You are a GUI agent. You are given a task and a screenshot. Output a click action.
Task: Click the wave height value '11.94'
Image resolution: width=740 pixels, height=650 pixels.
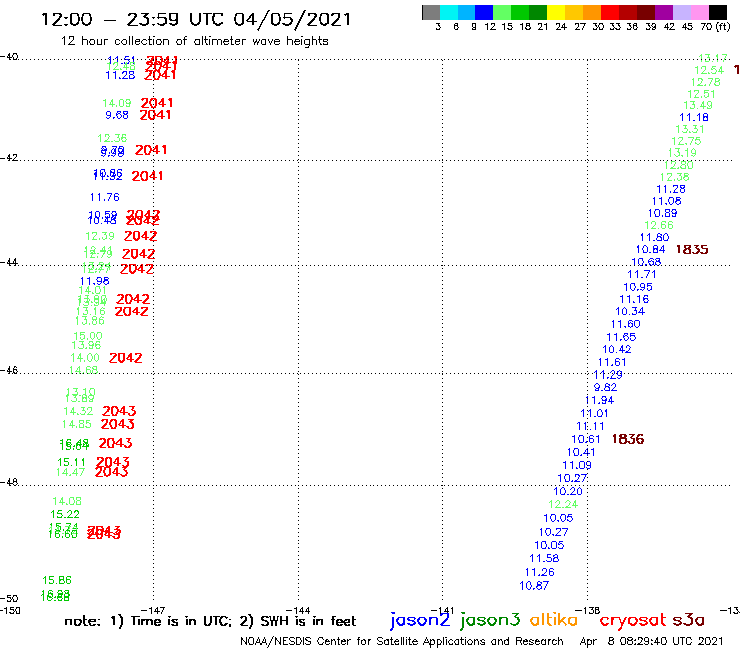(x=599, y=400)
